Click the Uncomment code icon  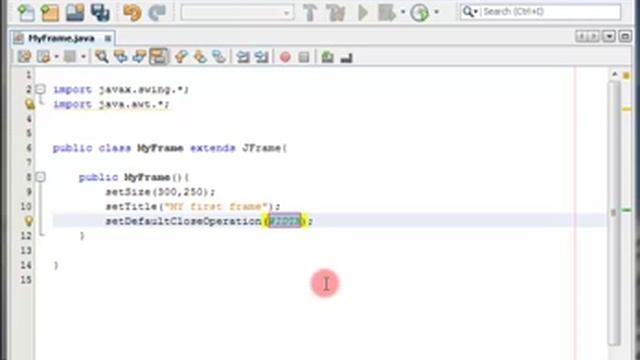346,58
